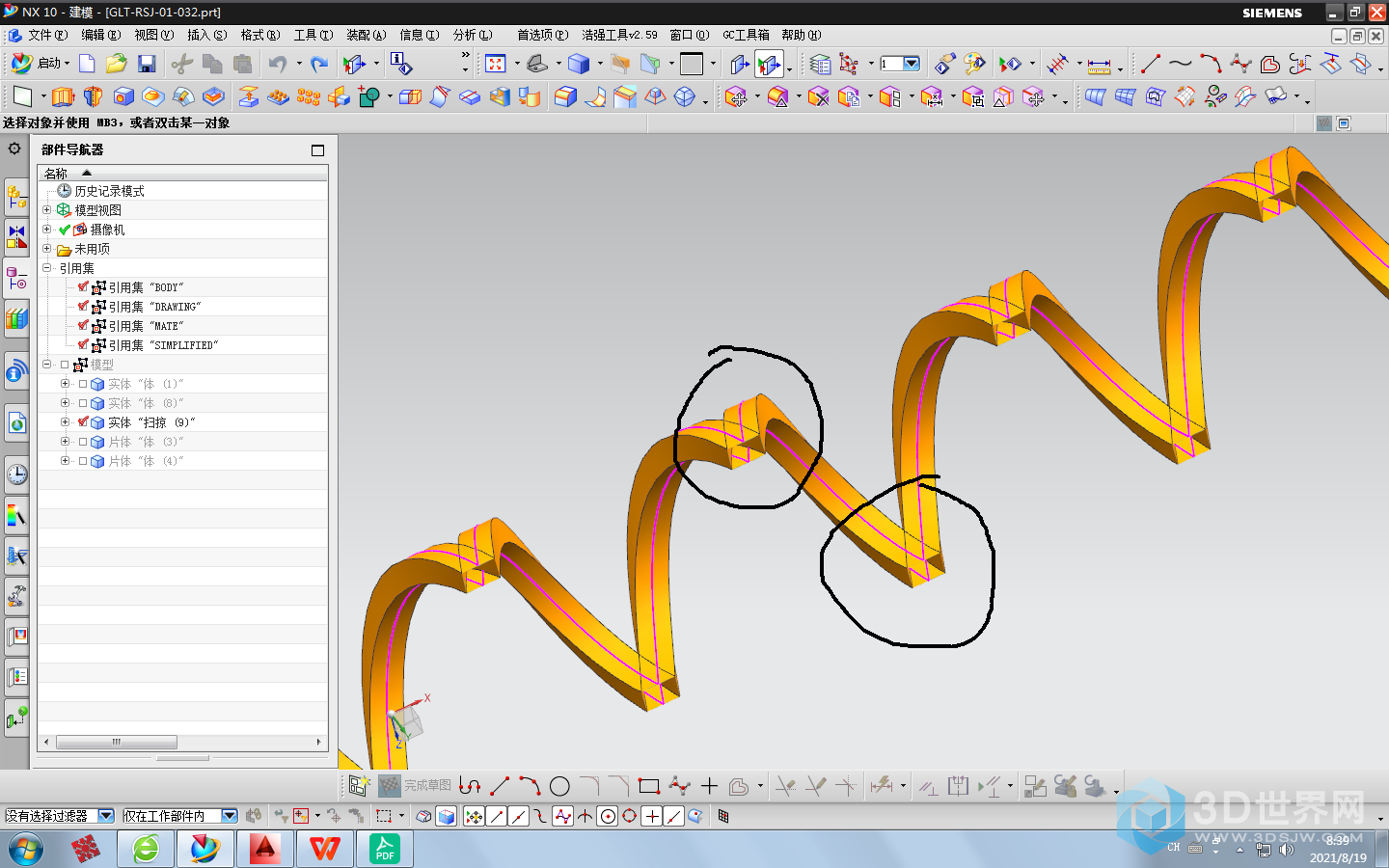Open the 插入(S) menu

point(206,35)
